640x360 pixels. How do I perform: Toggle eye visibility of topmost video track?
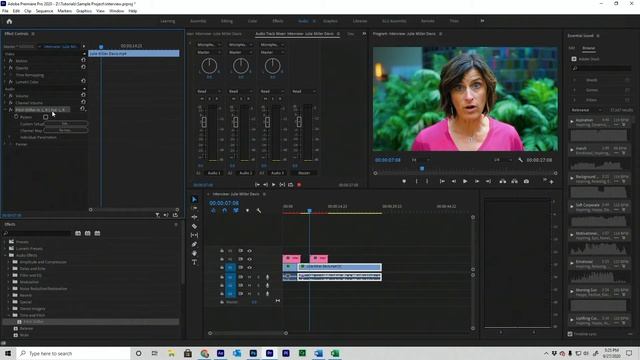coord(249,251)
